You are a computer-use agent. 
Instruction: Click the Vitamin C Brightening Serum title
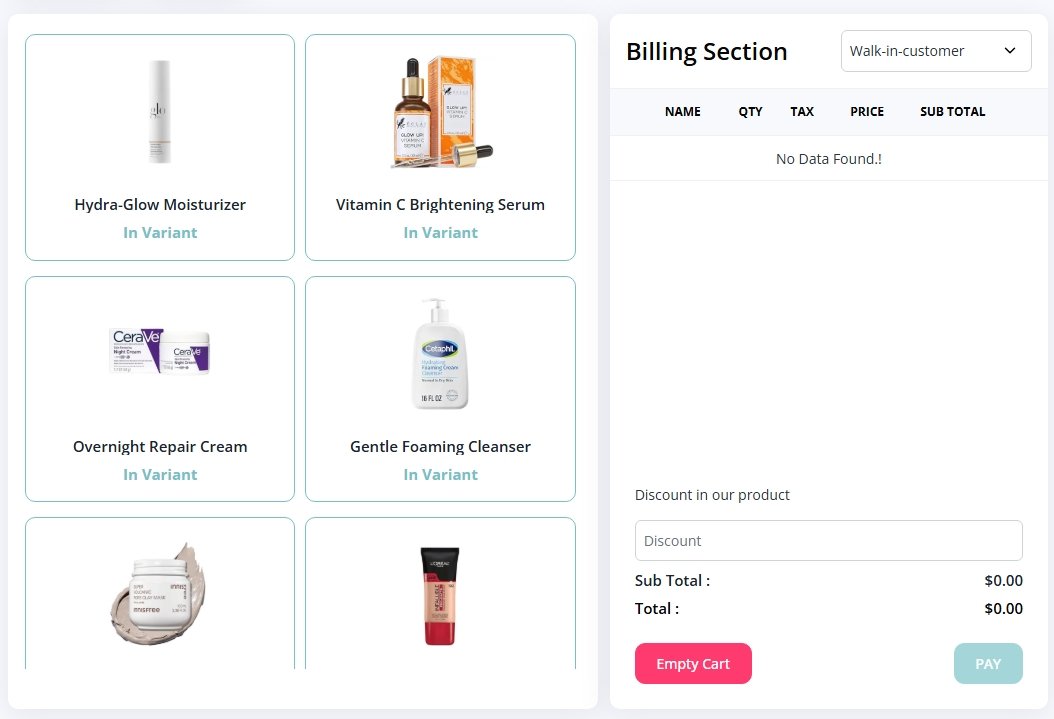point(440,205)
